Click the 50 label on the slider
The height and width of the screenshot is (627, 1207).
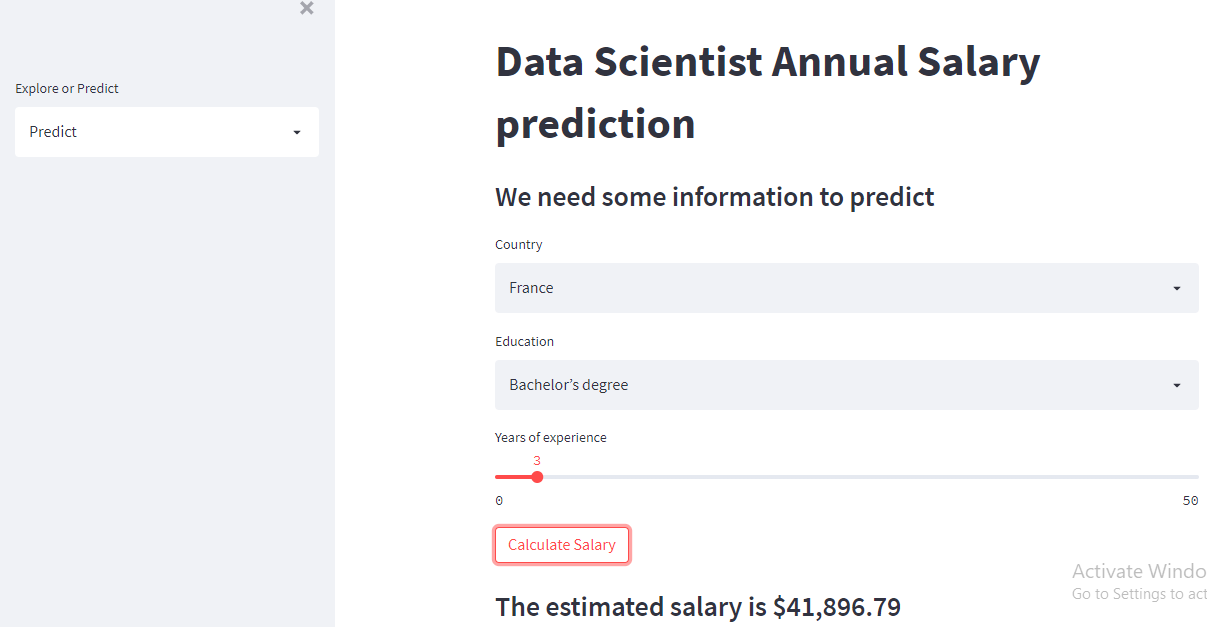[1190, 500]
